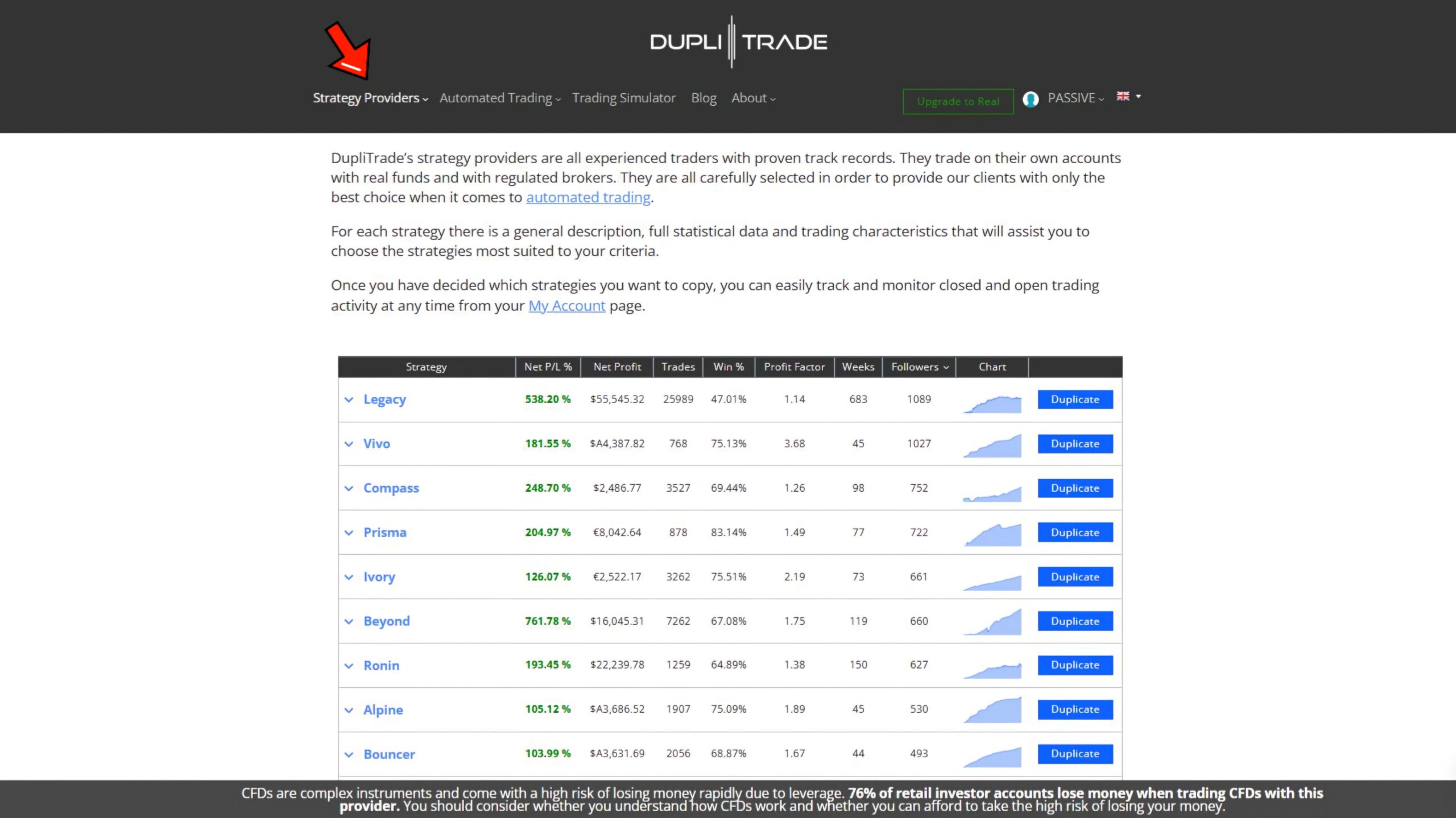Open the Ronin performance chart thumbnail

(992, 670)
